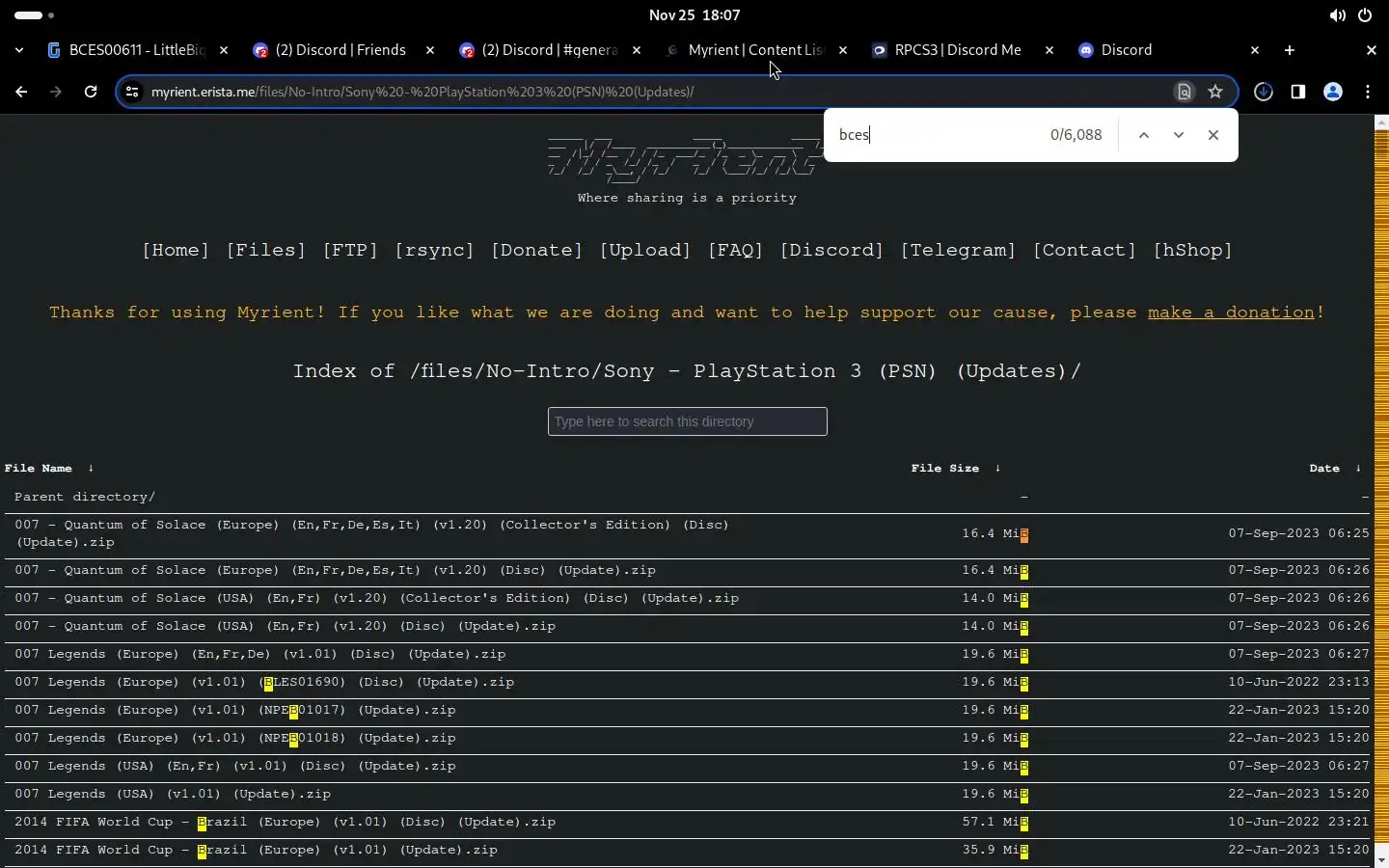Open the clock showing Nov 25 18:07
The image size is (1389, 868).
694,15
